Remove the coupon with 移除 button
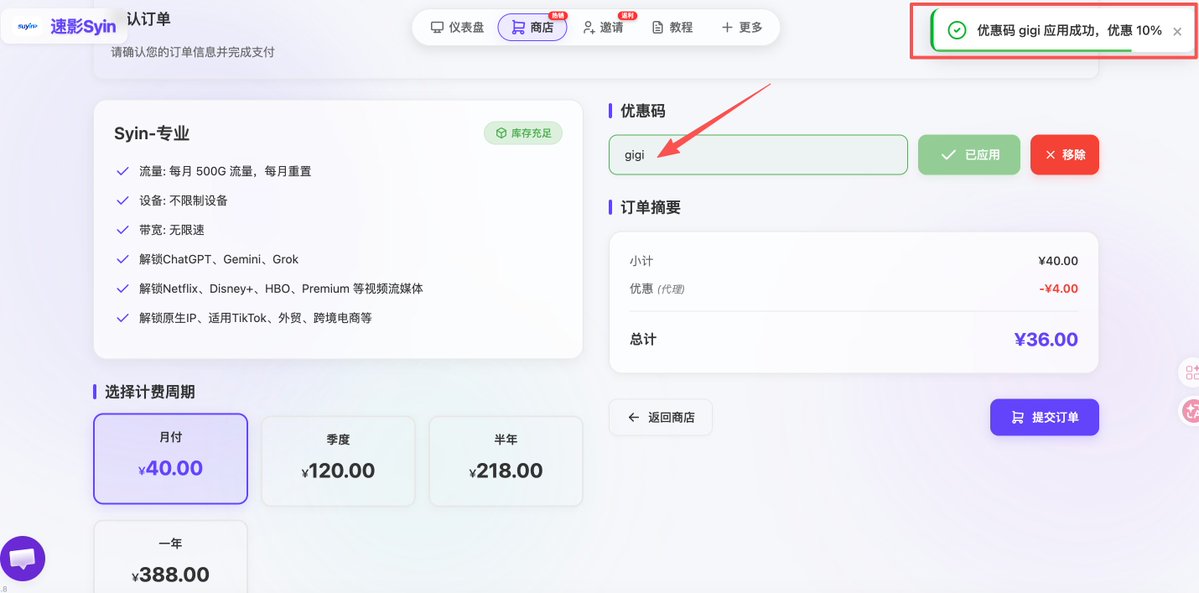Screen dimensions: 1199x593 click(1064, 155)
